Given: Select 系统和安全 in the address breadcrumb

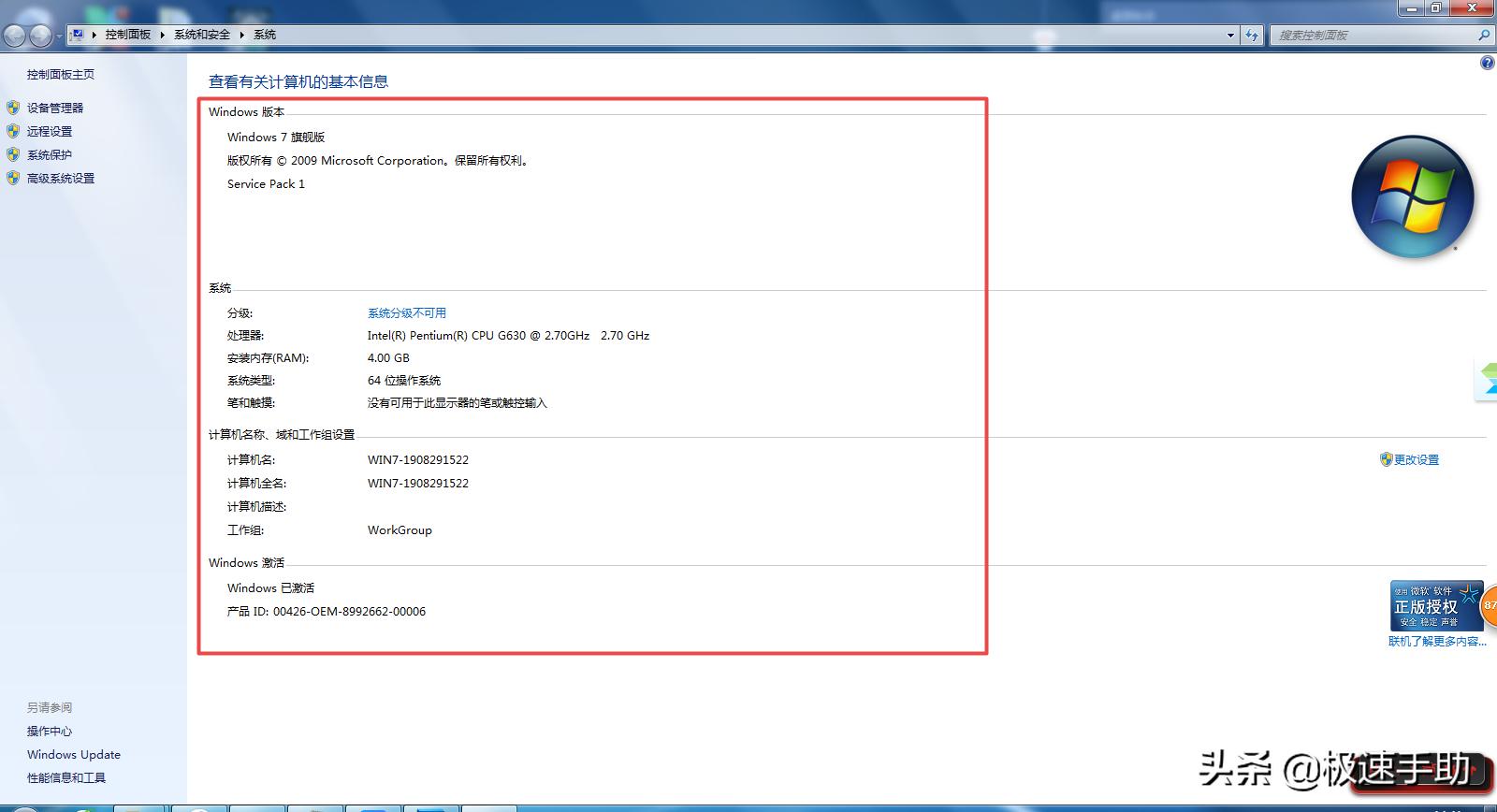Looking at the screenshot, I should coord(202,35).
